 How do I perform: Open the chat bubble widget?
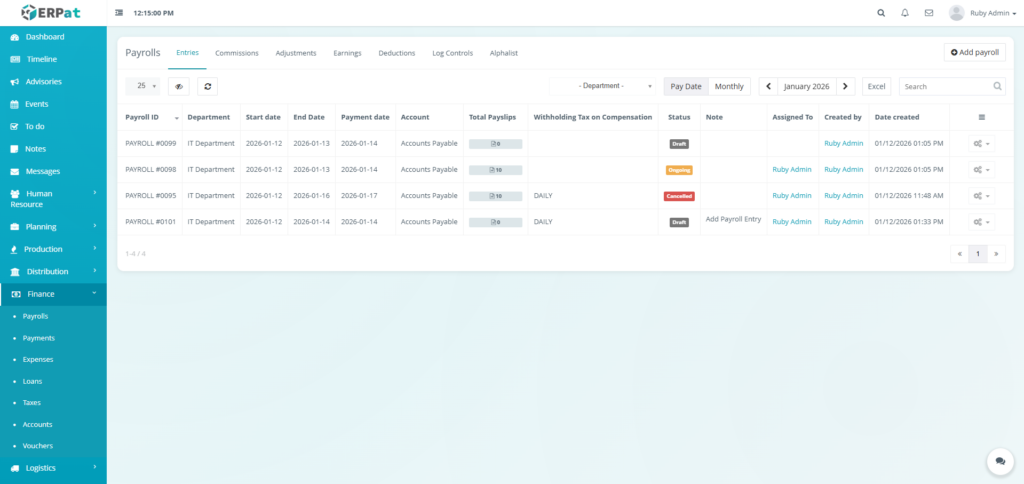coord(999,461)
